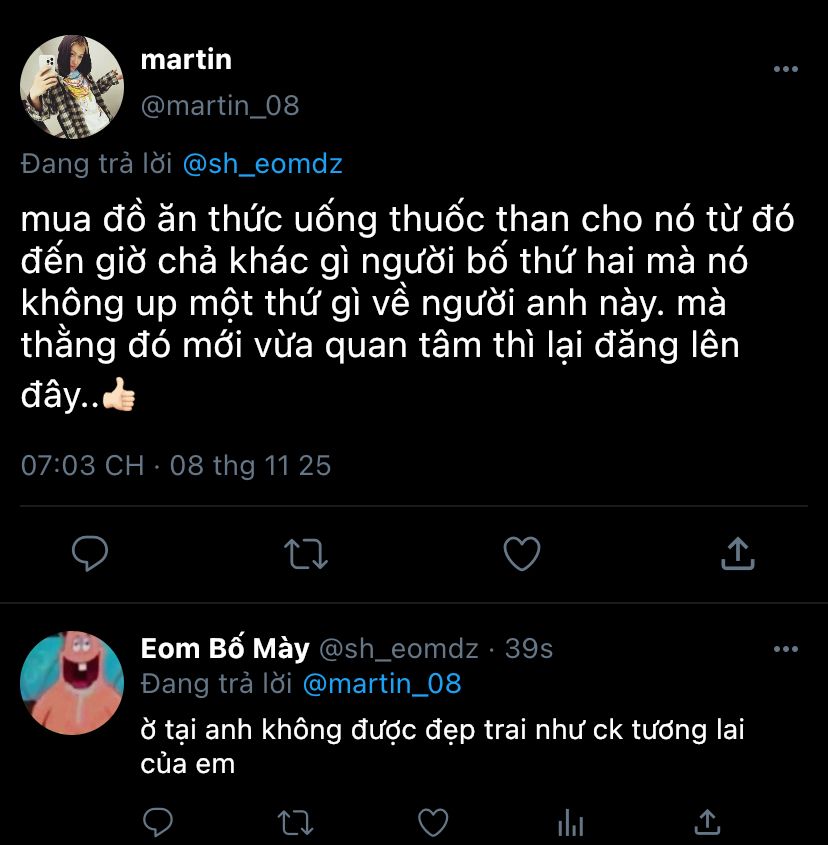Screen dimensions: 828x845
Task: Reply to Eom Bố Mày's comment
Action: tap(158, 822)
